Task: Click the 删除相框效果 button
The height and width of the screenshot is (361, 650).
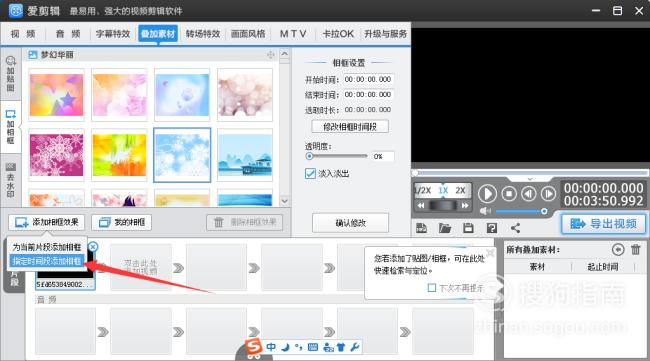Action: point(245,223)
